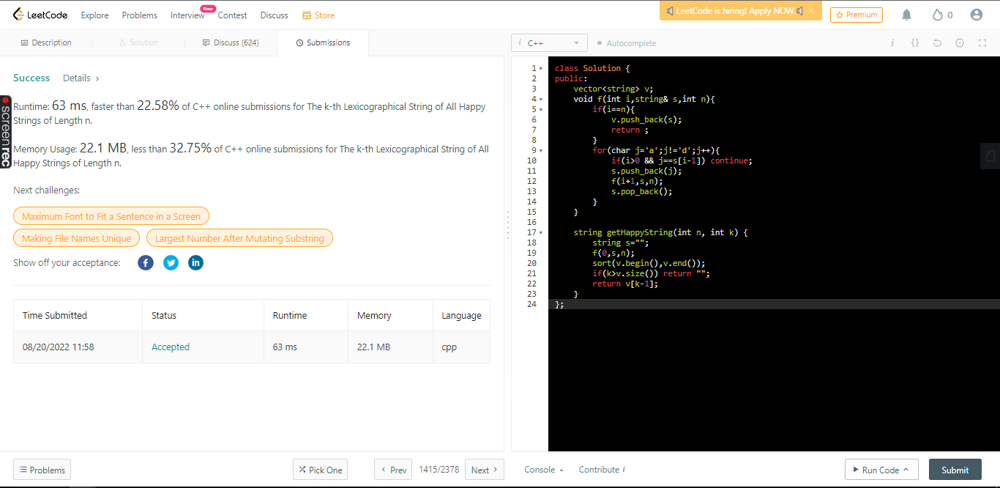This screenshot has height=488, width=1000.
Task: Go to the Next problem
Action: pyautogui.click(x=484, y=470)
